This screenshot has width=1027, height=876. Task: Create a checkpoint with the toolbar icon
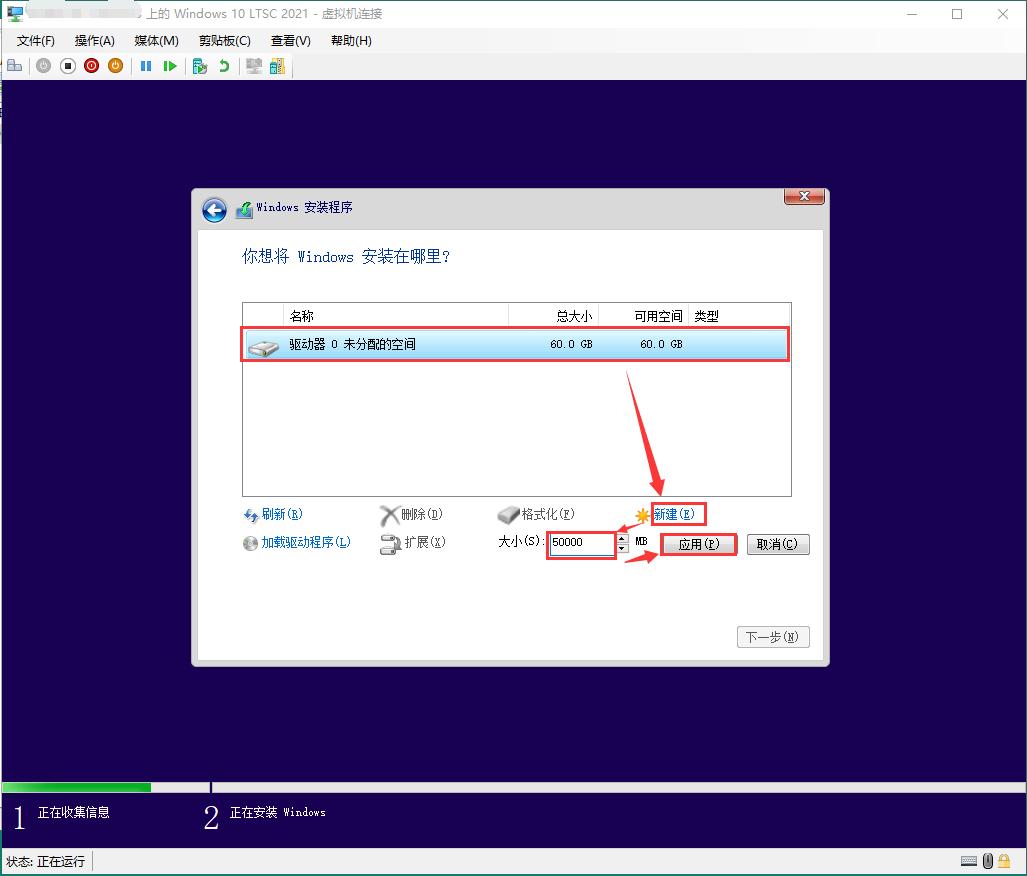click(x=200, y=66)
